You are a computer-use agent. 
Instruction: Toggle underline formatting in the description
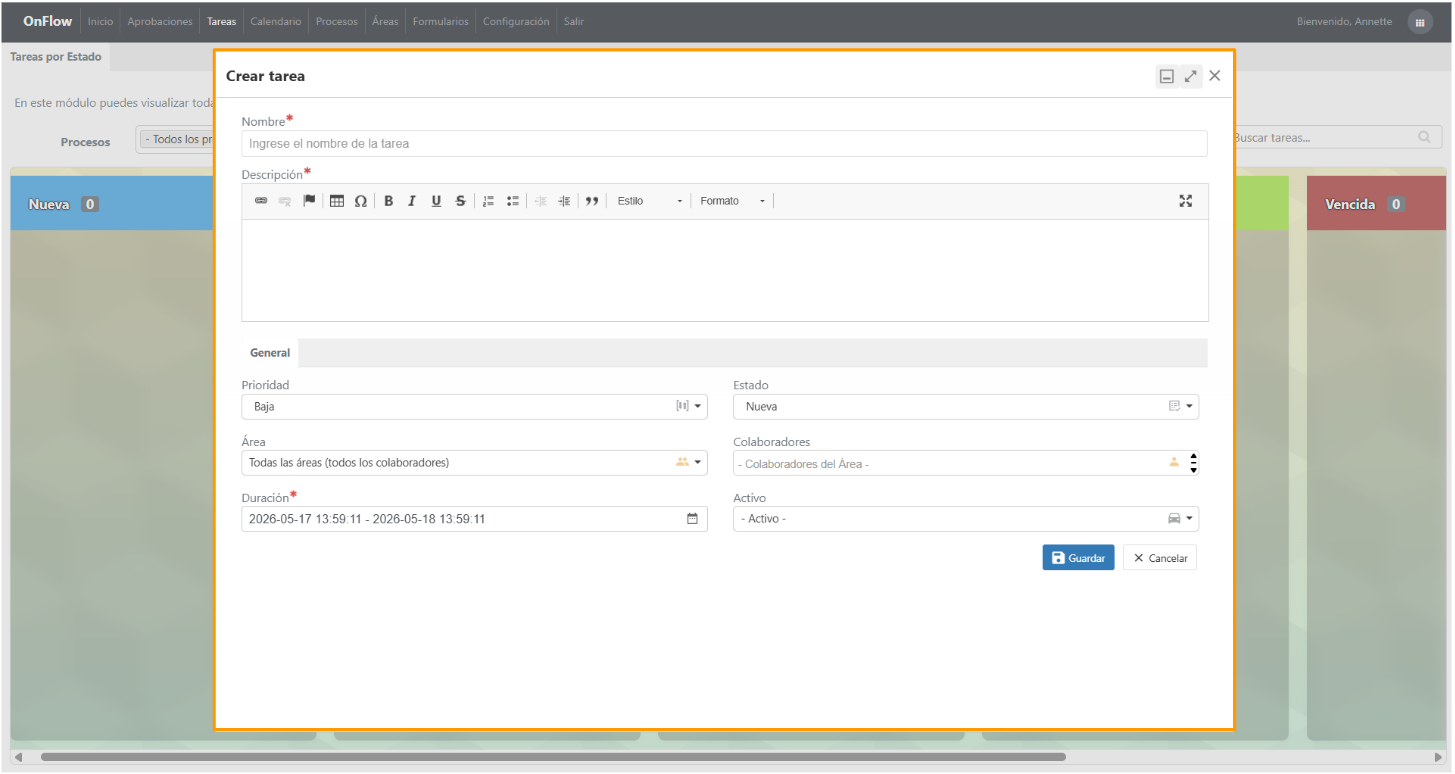pyautogui.click(x=436, y=201)
